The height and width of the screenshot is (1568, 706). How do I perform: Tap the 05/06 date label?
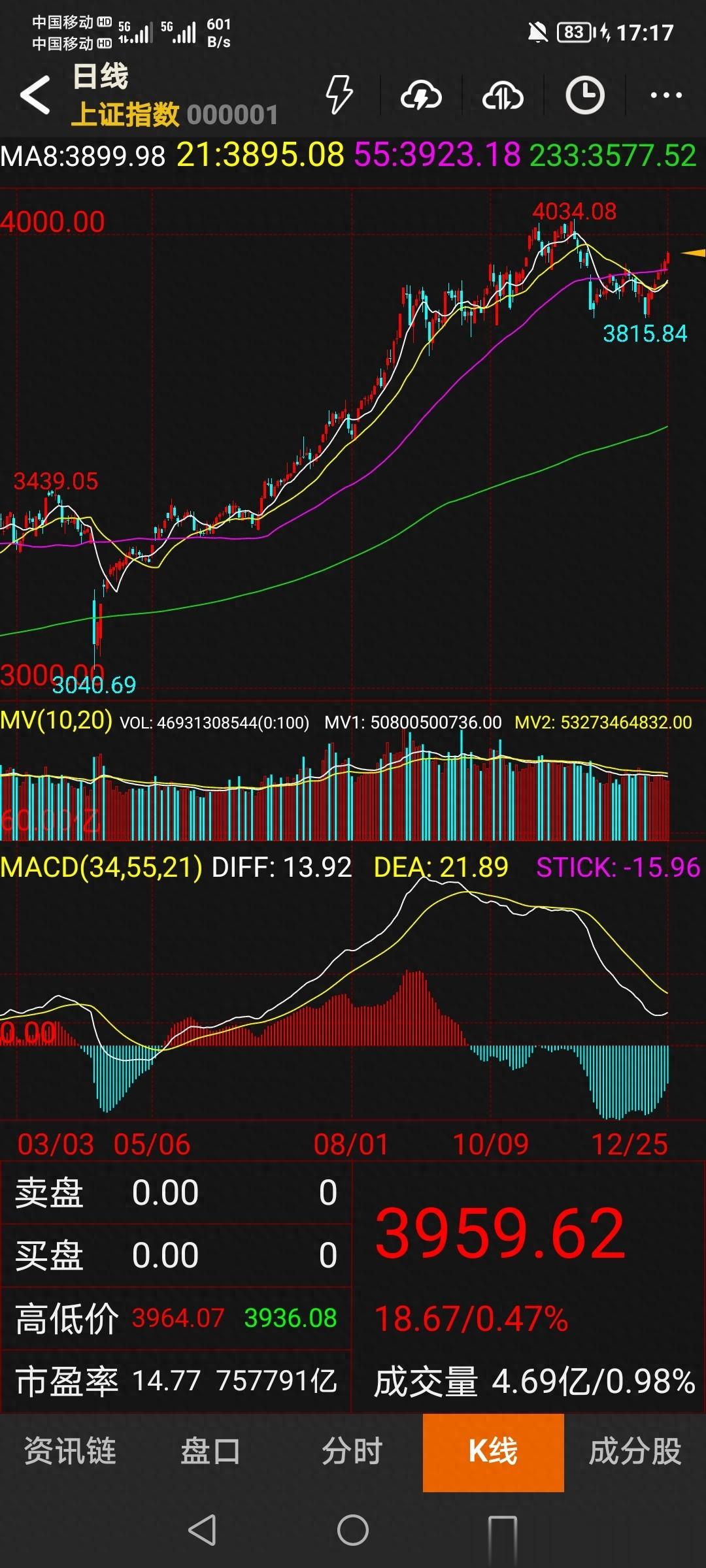pyautogui.click(x=152, y=1144)
